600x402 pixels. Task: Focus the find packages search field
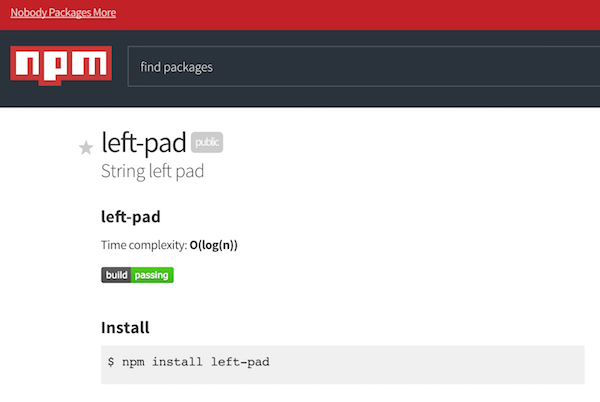(364, 67)
